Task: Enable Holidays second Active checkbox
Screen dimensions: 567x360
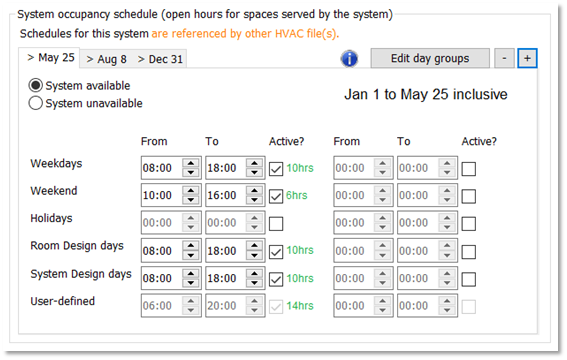Action: coord(469,224)
